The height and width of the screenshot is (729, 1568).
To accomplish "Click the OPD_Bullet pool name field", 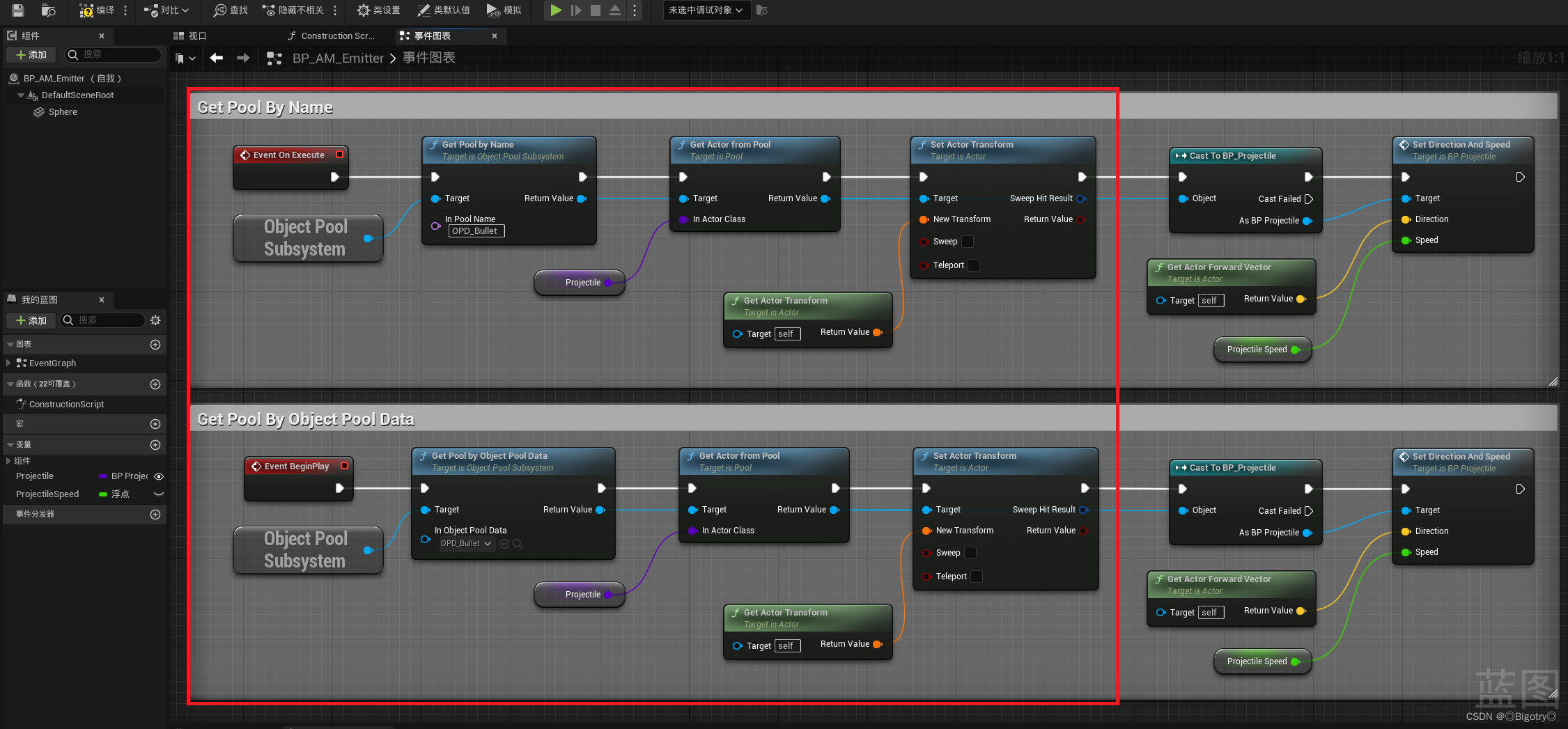I will pos(476,231).
